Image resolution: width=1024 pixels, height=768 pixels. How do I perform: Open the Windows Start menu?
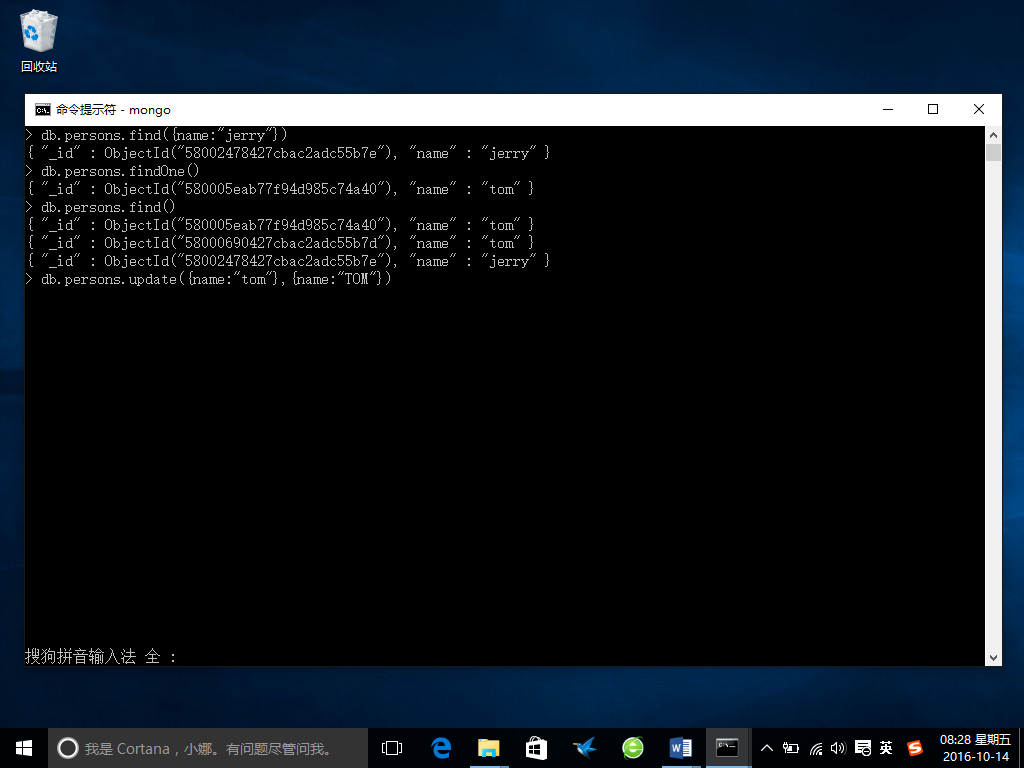[24, 748]
